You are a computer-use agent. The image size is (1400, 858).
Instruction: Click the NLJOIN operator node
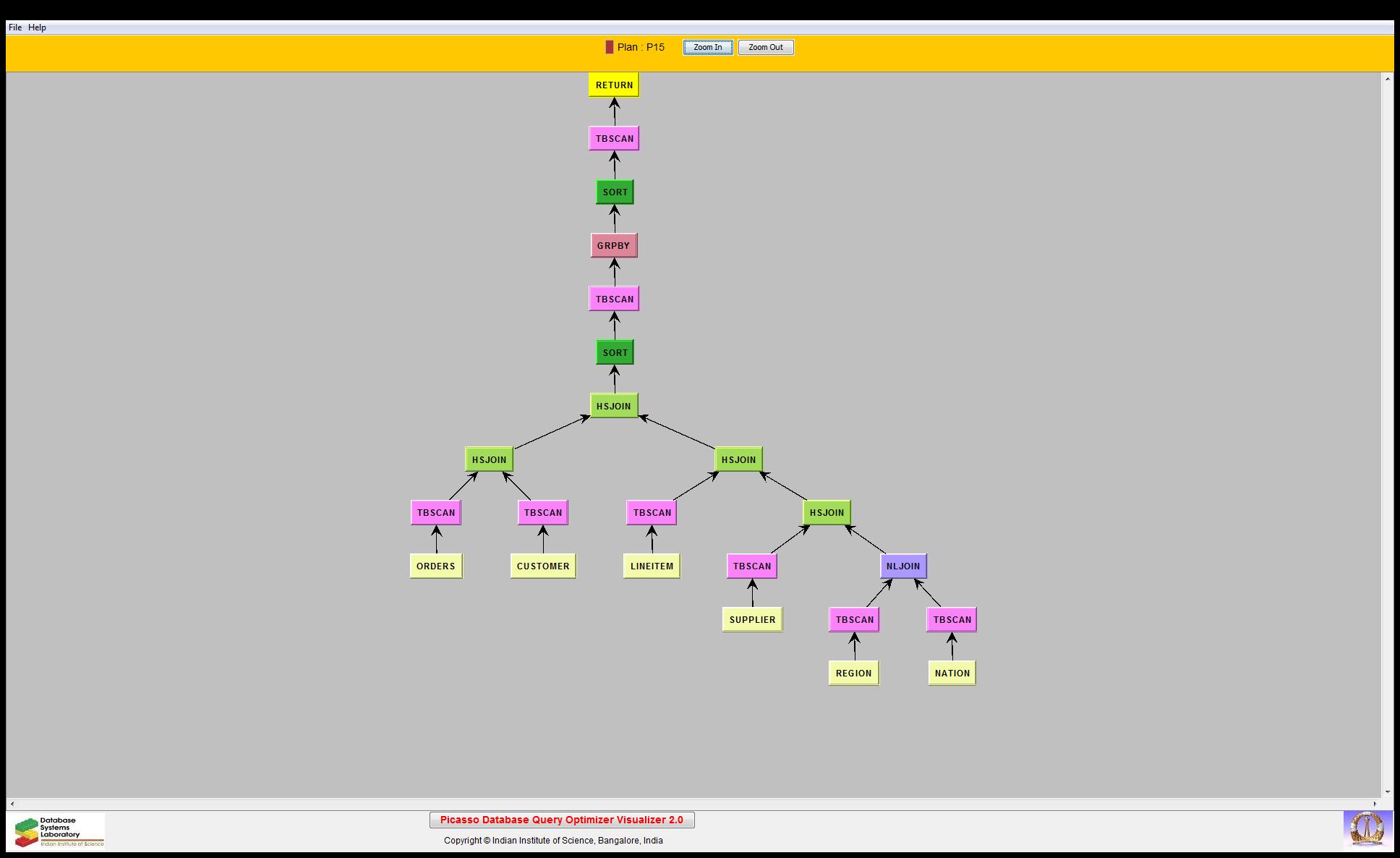(x=903, y=566)
